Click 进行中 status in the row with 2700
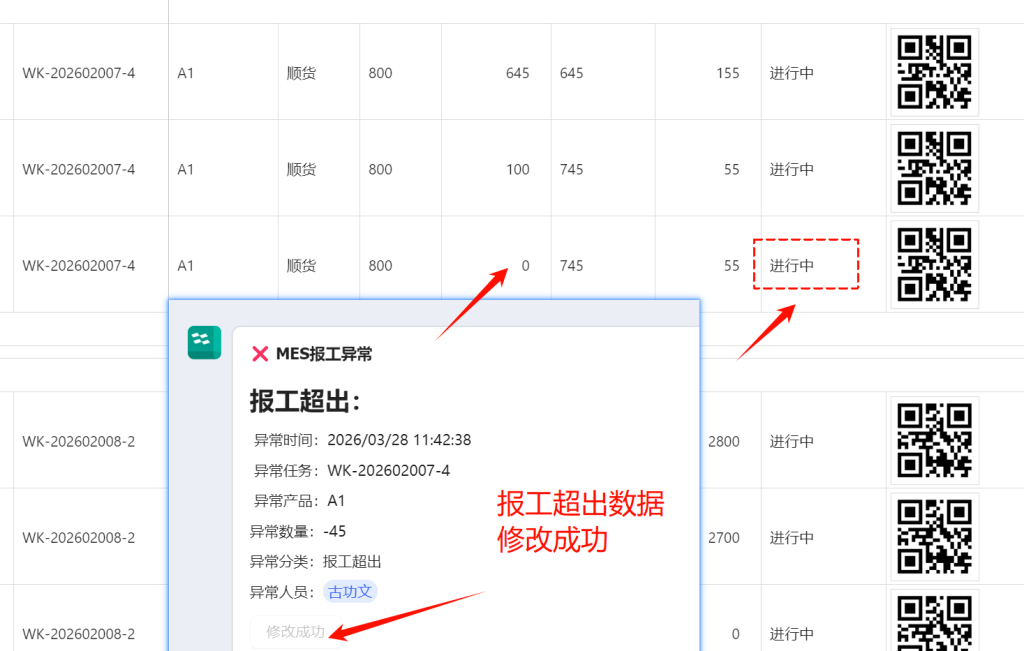 [x=792, y=538]
